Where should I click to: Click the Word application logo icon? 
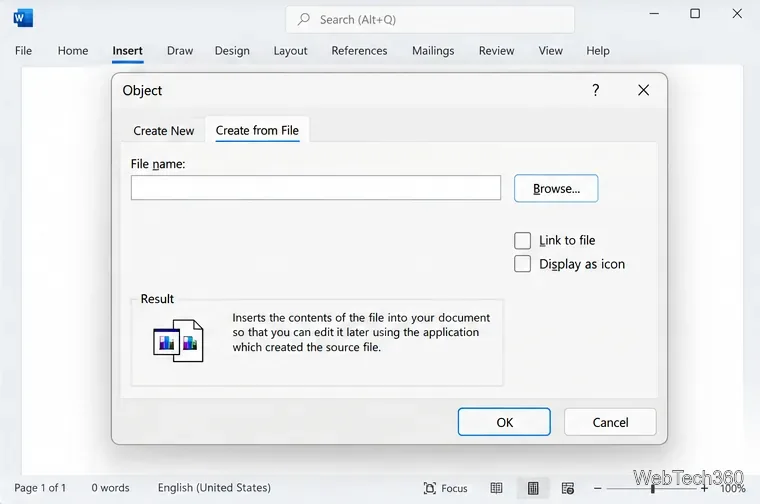[23, 18]
